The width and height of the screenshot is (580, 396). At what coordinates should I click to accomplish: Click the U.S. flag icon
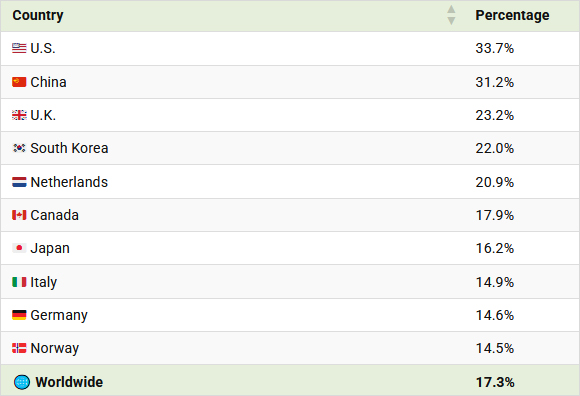tap(19, 48)
